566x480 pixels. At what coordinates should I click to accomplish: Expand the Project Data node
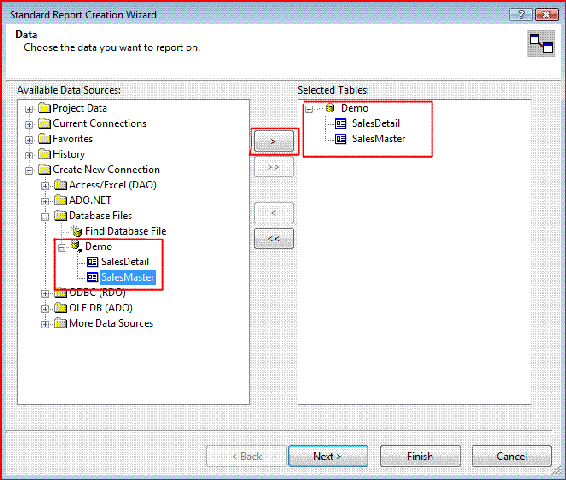29,109
